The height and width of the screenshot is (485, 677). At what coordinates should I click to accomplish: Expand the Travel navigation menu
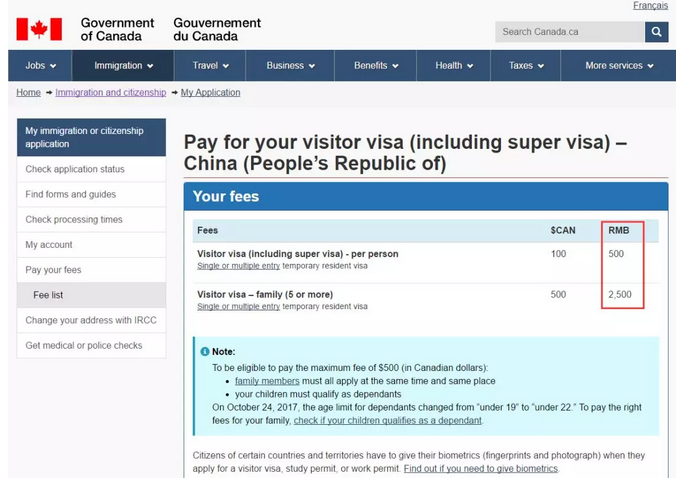coord(211,66)
